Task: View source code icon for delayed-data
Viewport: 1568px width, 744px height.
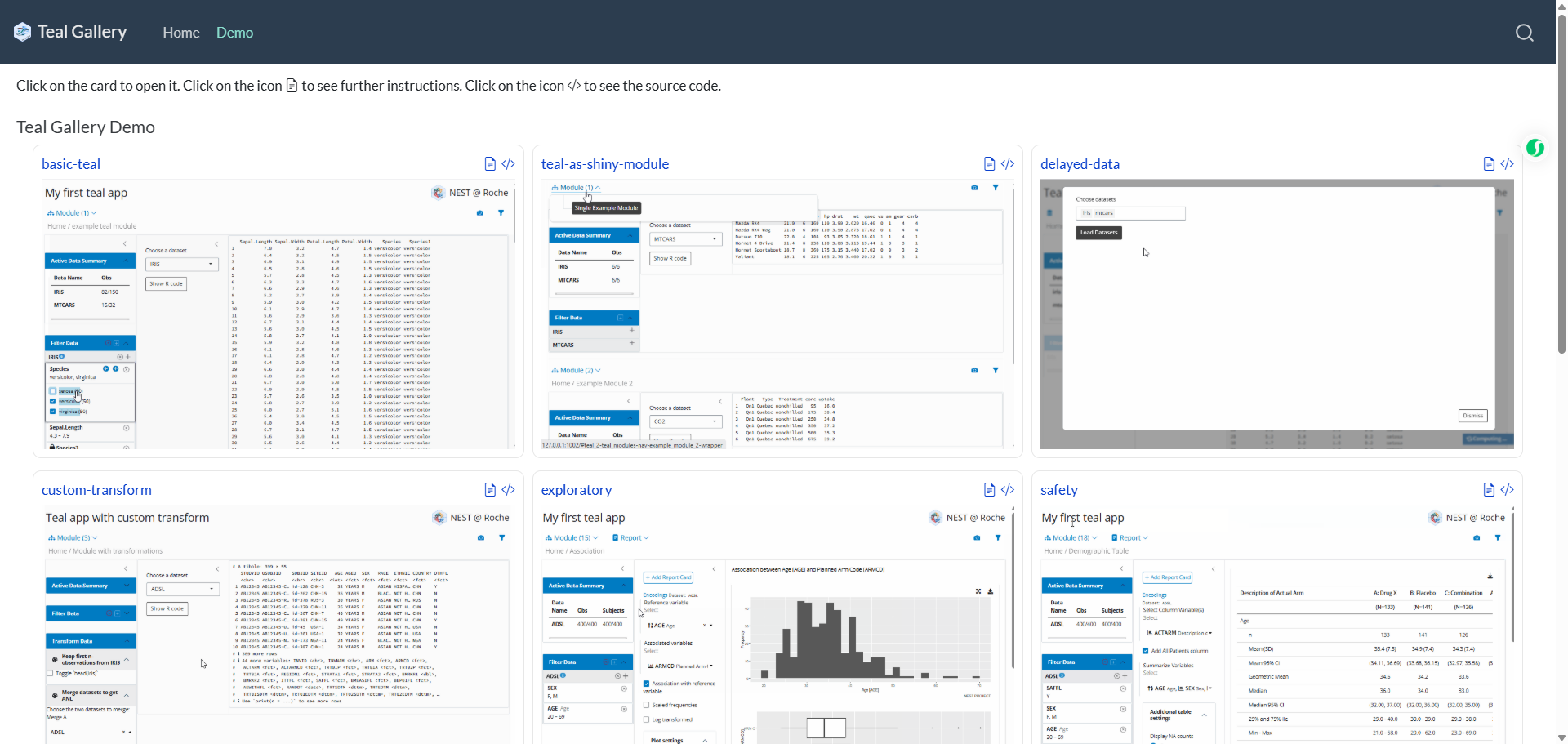Action: [x=1507, y=164]
